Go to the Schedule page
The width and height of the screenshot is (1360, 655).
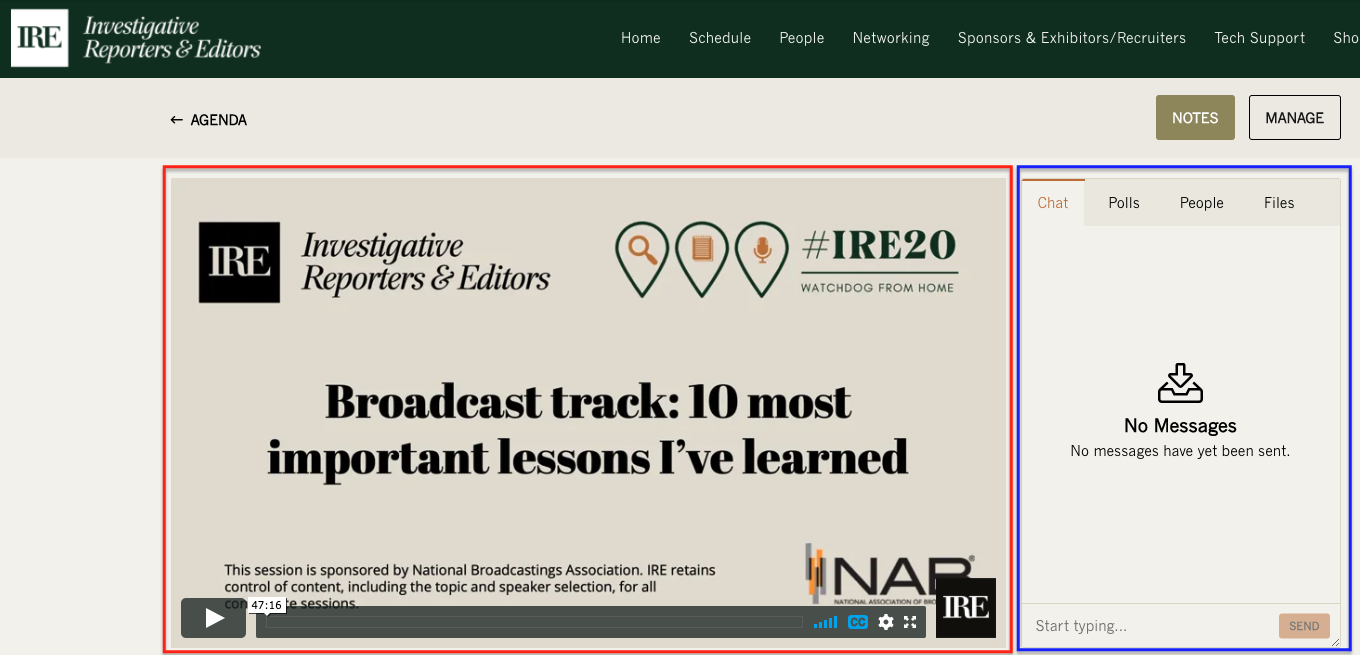pos(720,38)
